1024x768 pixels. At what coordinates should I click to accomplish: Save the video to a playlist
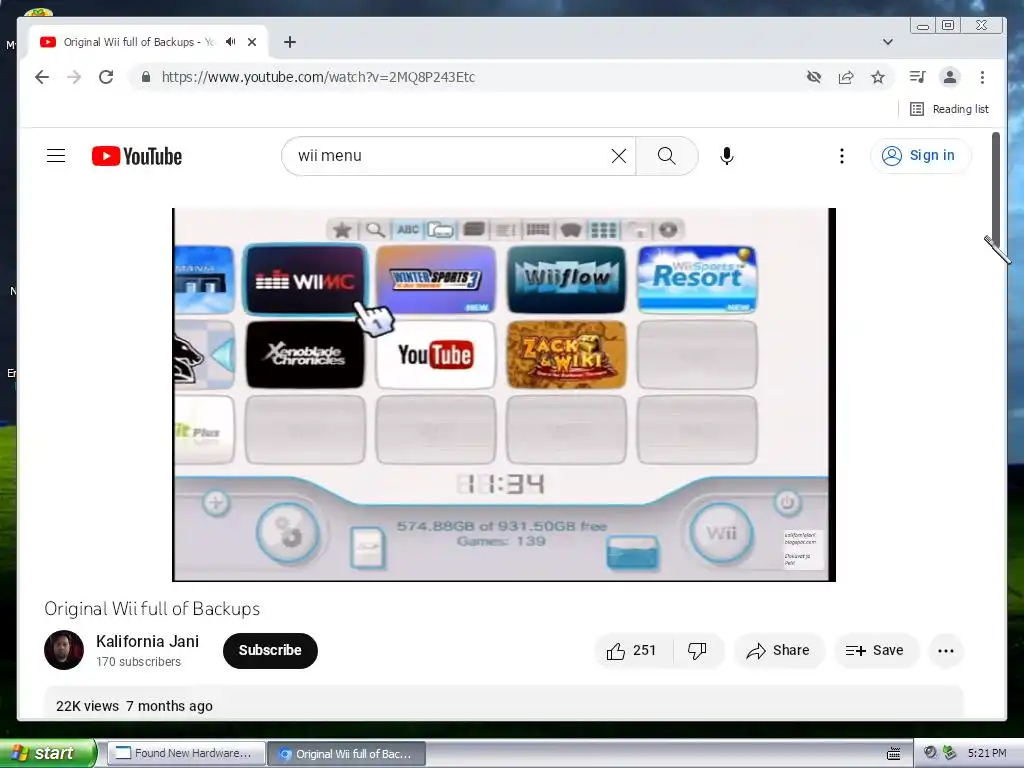pos(875,650)
